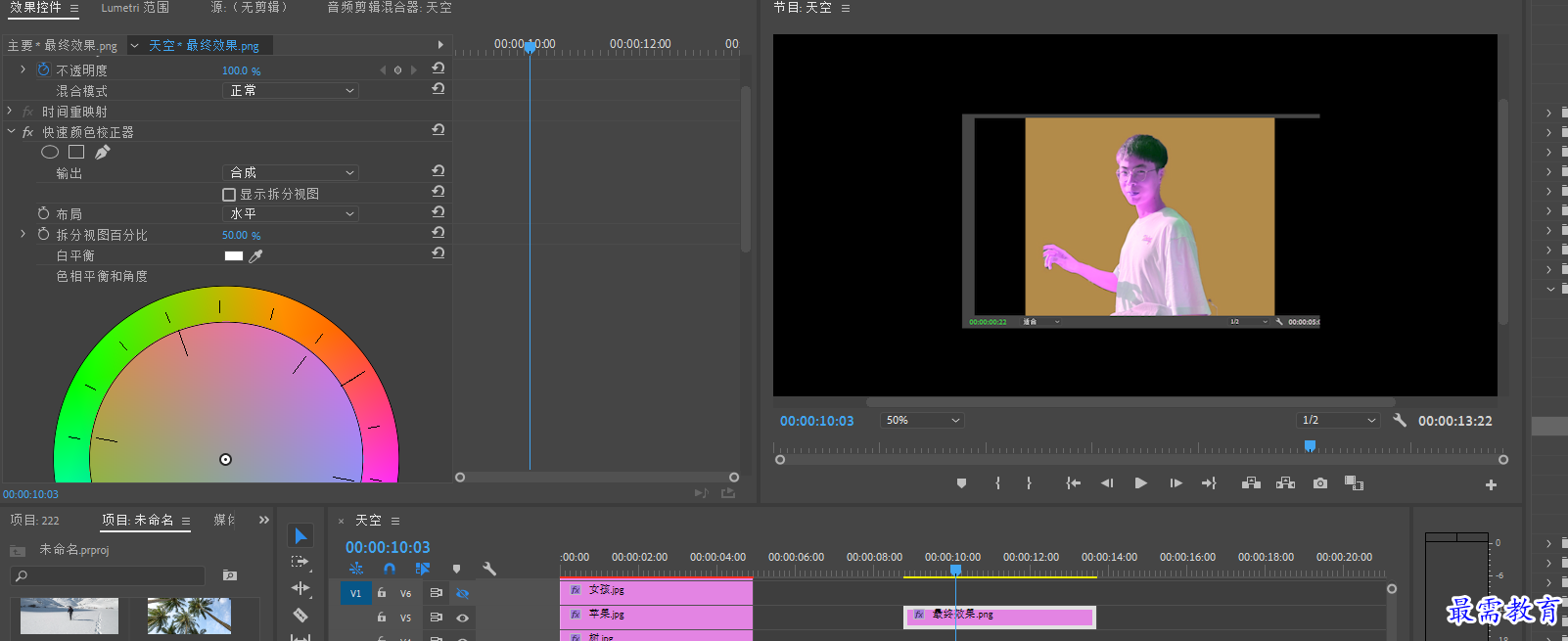1568x641 pixels.
Task: Open the 输出 dropdown set to 合成
Action: tap(291, 172)
